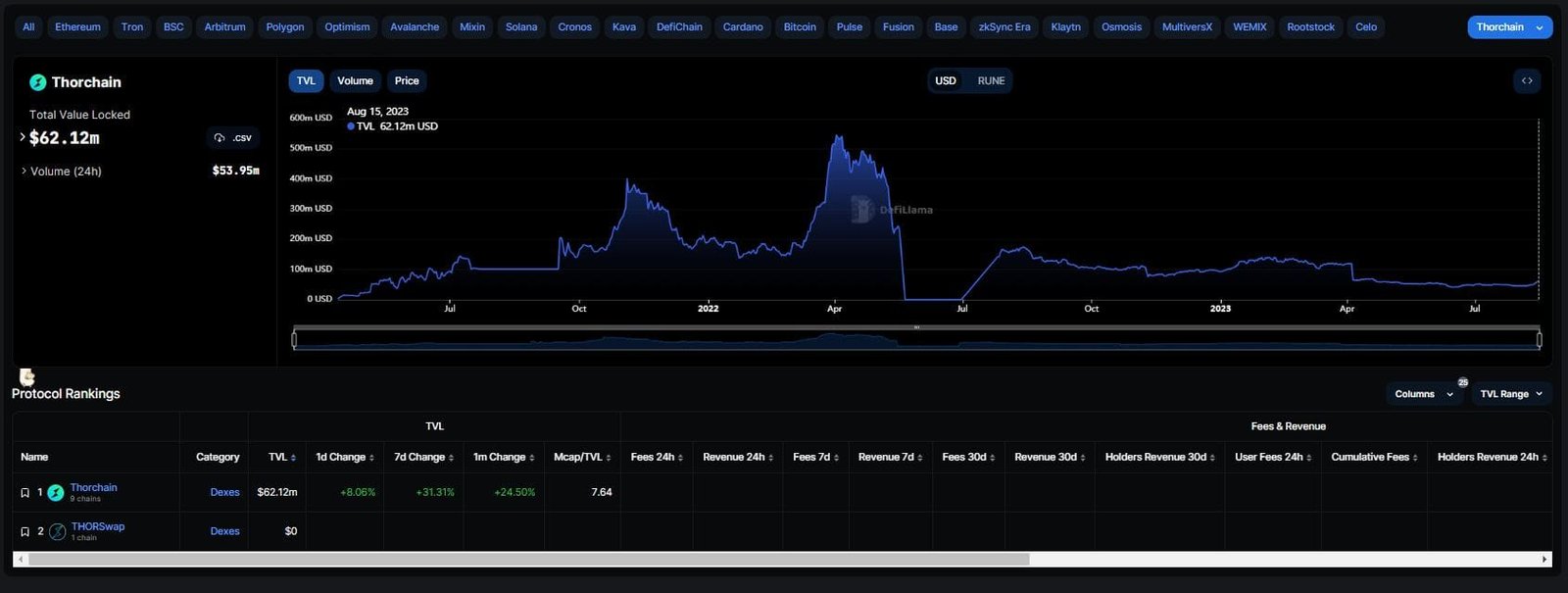Sort table by Revenue 7d

tap(890, 458)
